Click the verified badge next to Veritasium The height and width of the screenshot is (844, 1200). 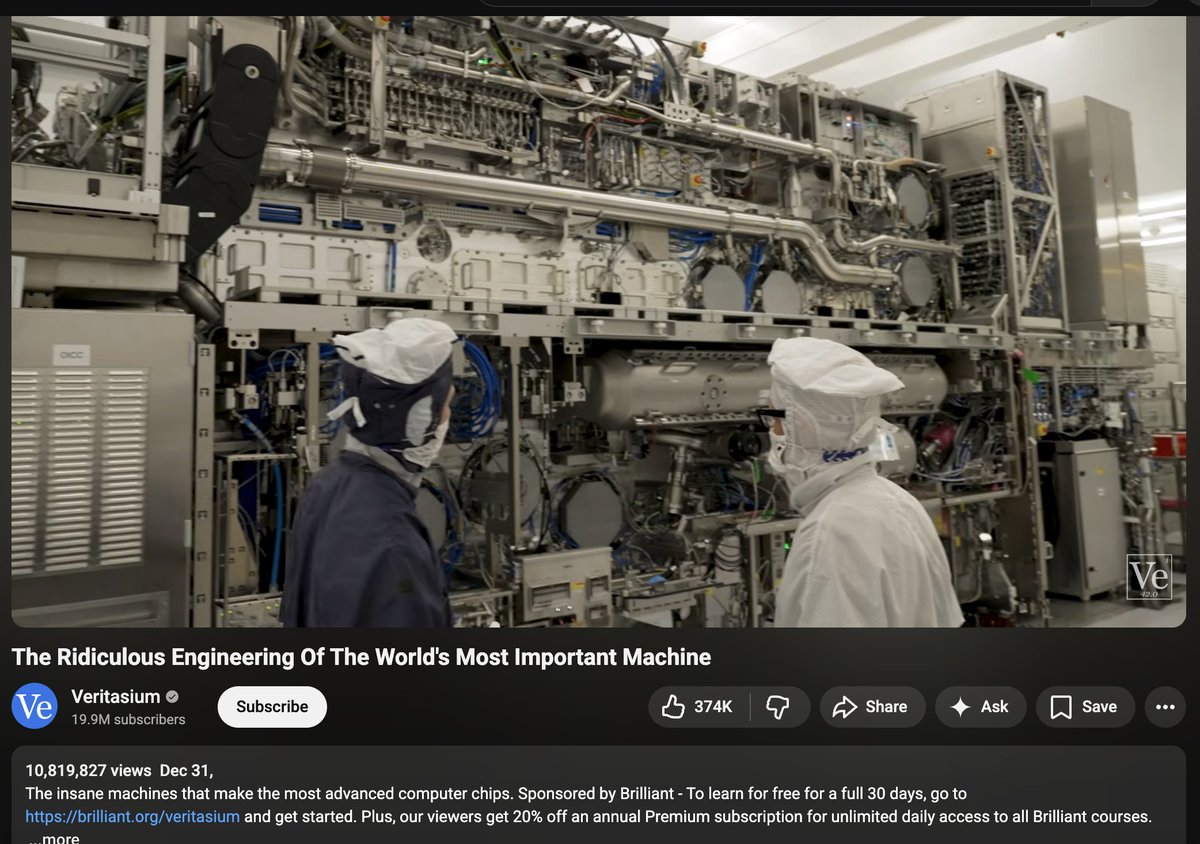click(172, 697)
